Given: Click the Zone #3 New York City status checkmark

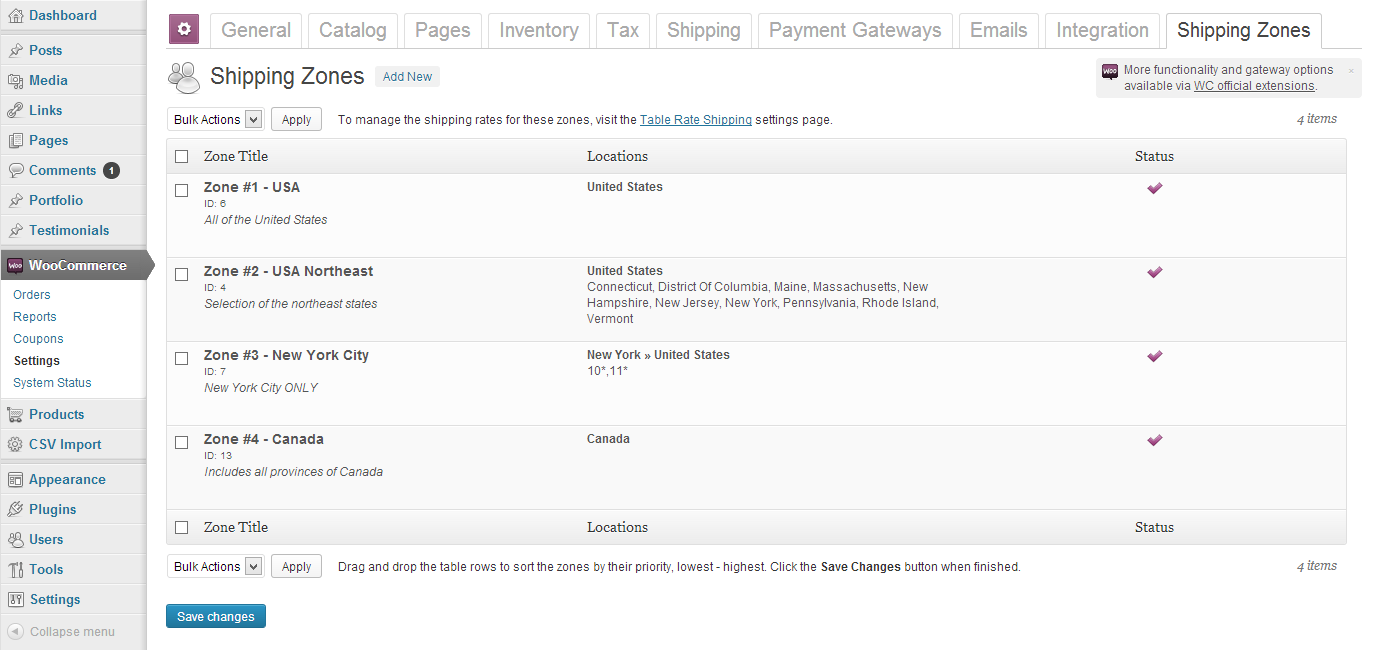Looking at the screenshot, I should pyautogui.click(x=1154, y=356).
